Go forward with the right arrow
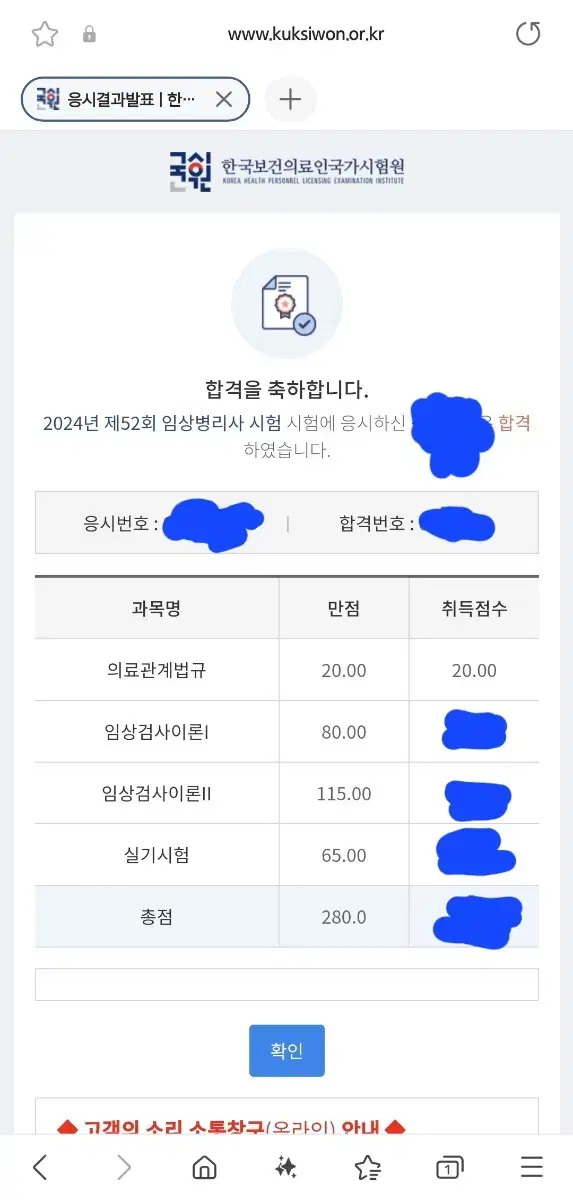Screen dimensions: 573x1200 click(x=123, y=1167)
